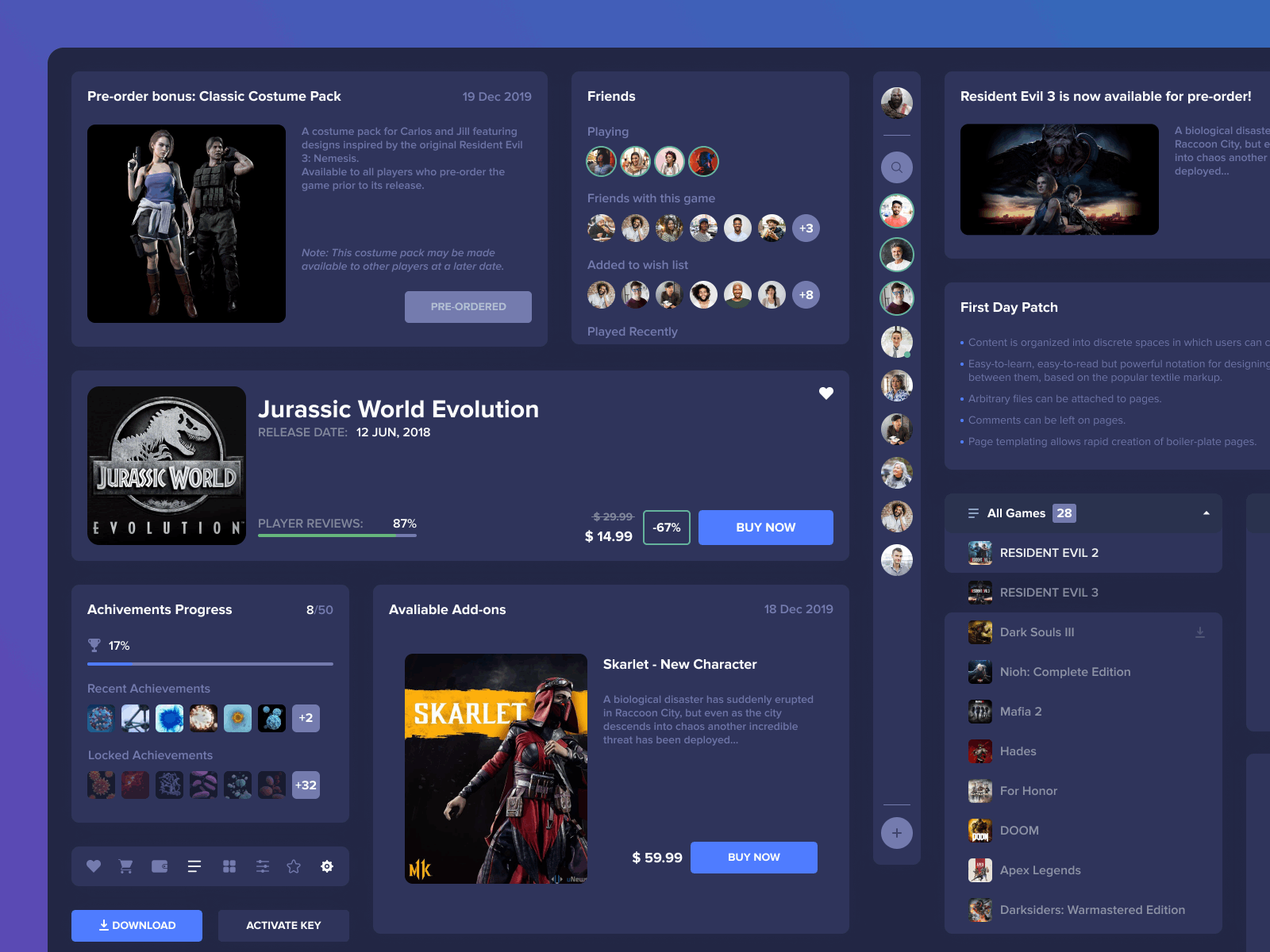
Task: Click the player reviews progress bar
Action: (337, 534)
